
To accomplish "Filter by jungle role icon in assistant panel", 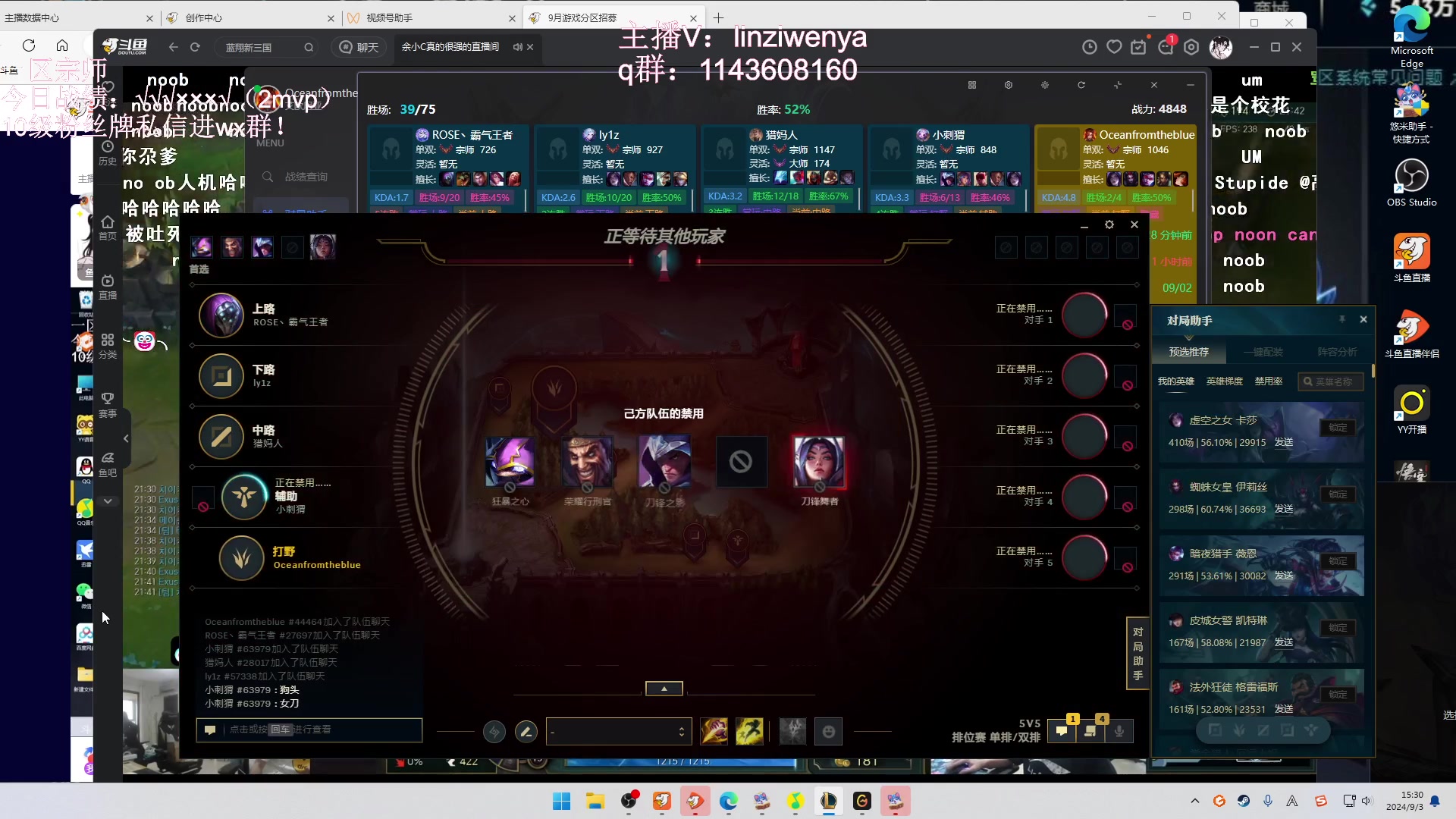I will [1239, 730].
